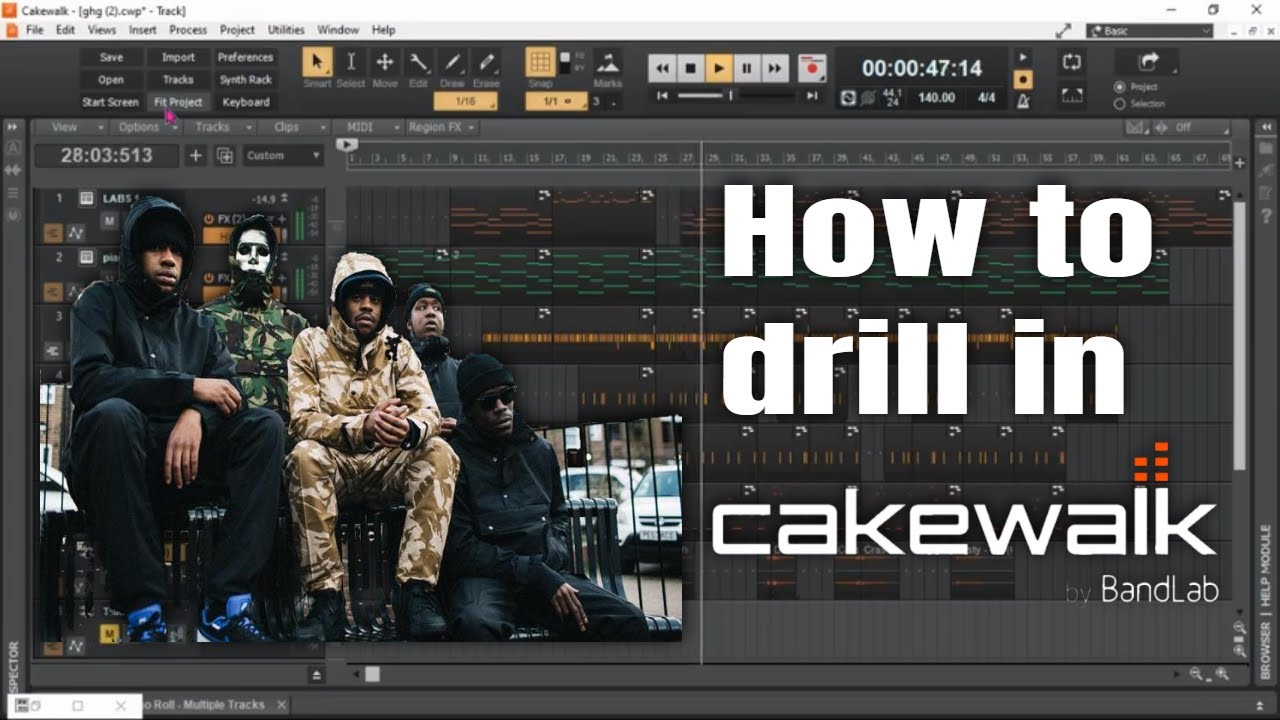This screenshot has height=720, width=1280.
Task: Open the Basic workspace dropdown
Action: tap(1150, 31)
